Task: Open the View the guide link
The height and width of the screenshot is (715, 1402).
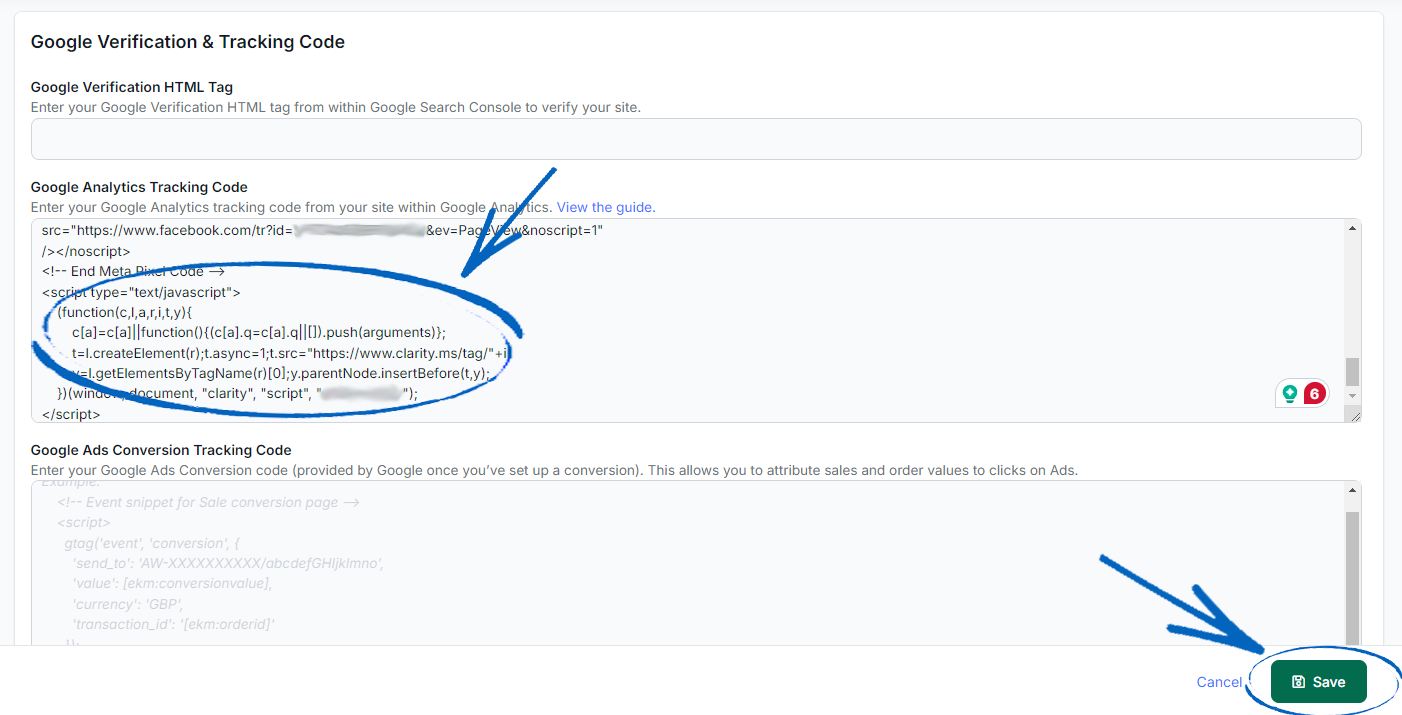Action: [x=606, y=207]
